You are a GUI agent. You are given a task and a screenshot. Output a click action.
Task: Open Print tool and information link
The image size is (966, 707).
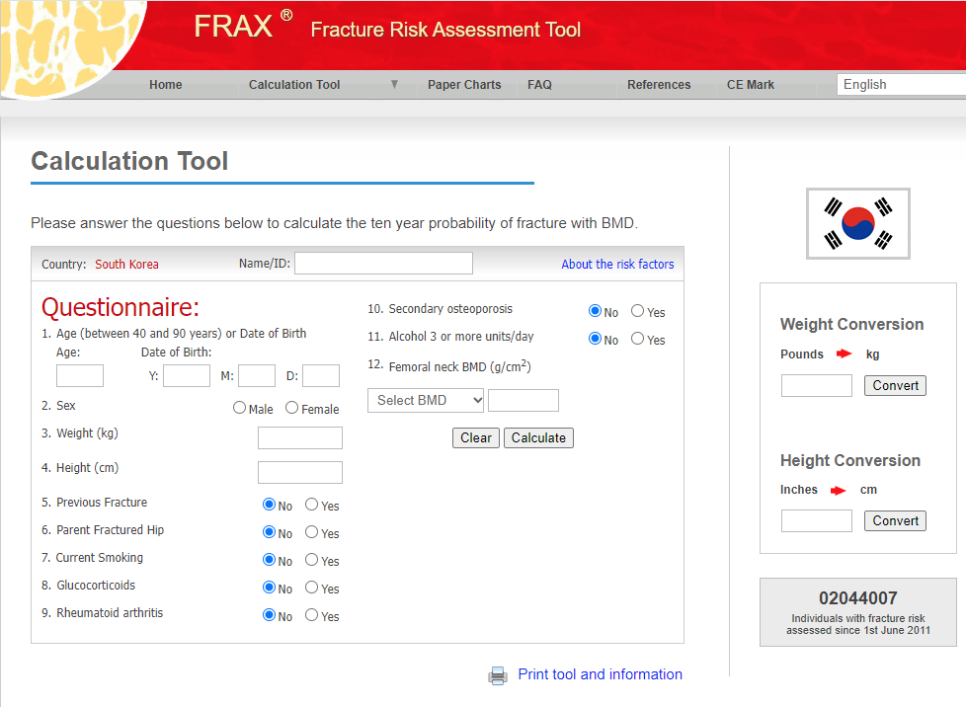pyautogui.click(x=600, y=674)
